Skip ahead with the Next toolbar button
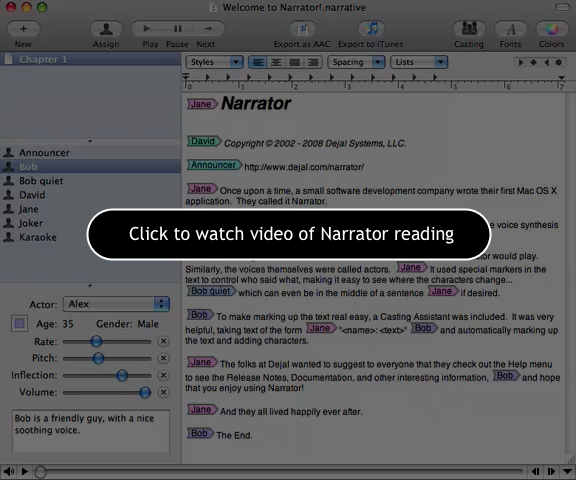Viewport: 576px width, 480px height. coord(208,29)
